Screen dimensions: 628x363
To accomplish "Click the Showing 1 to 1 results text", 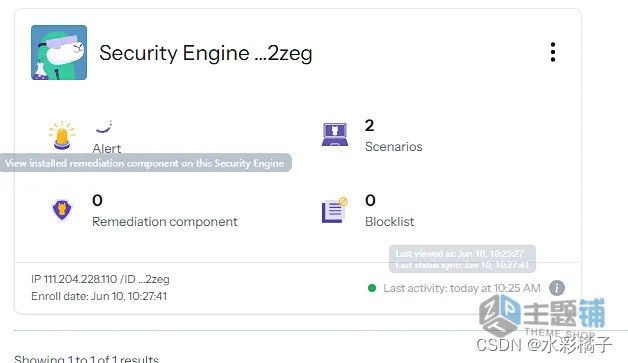I will 87,359.
